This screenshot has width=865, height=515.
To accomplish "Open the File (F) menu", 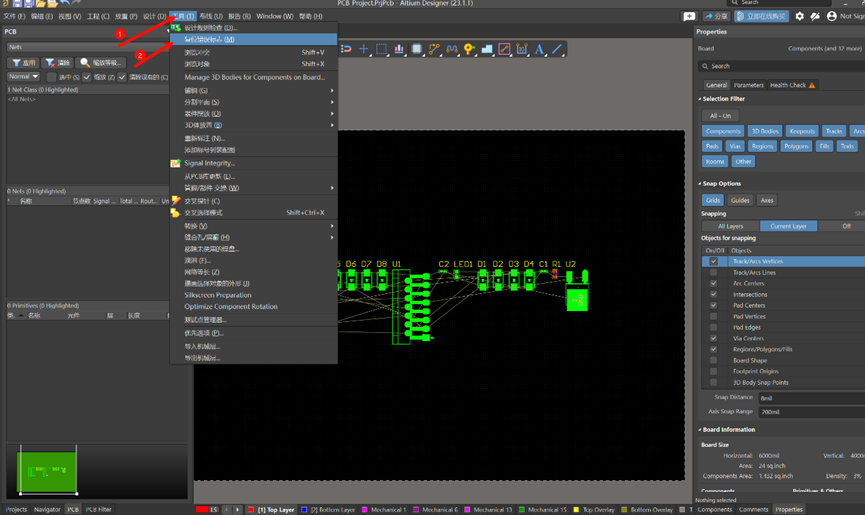I will pos(14,16).
